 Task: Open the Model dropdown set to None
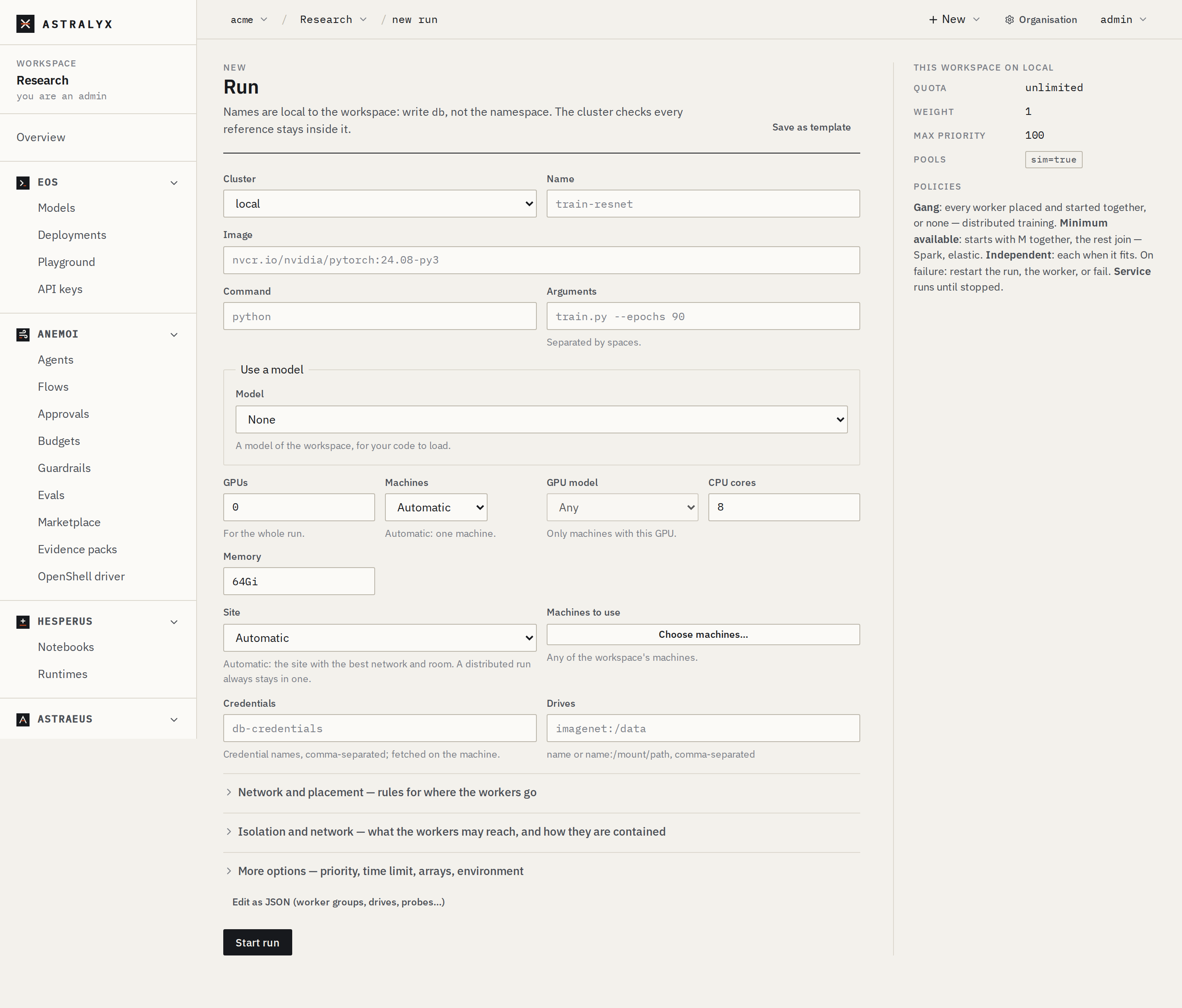541,420
